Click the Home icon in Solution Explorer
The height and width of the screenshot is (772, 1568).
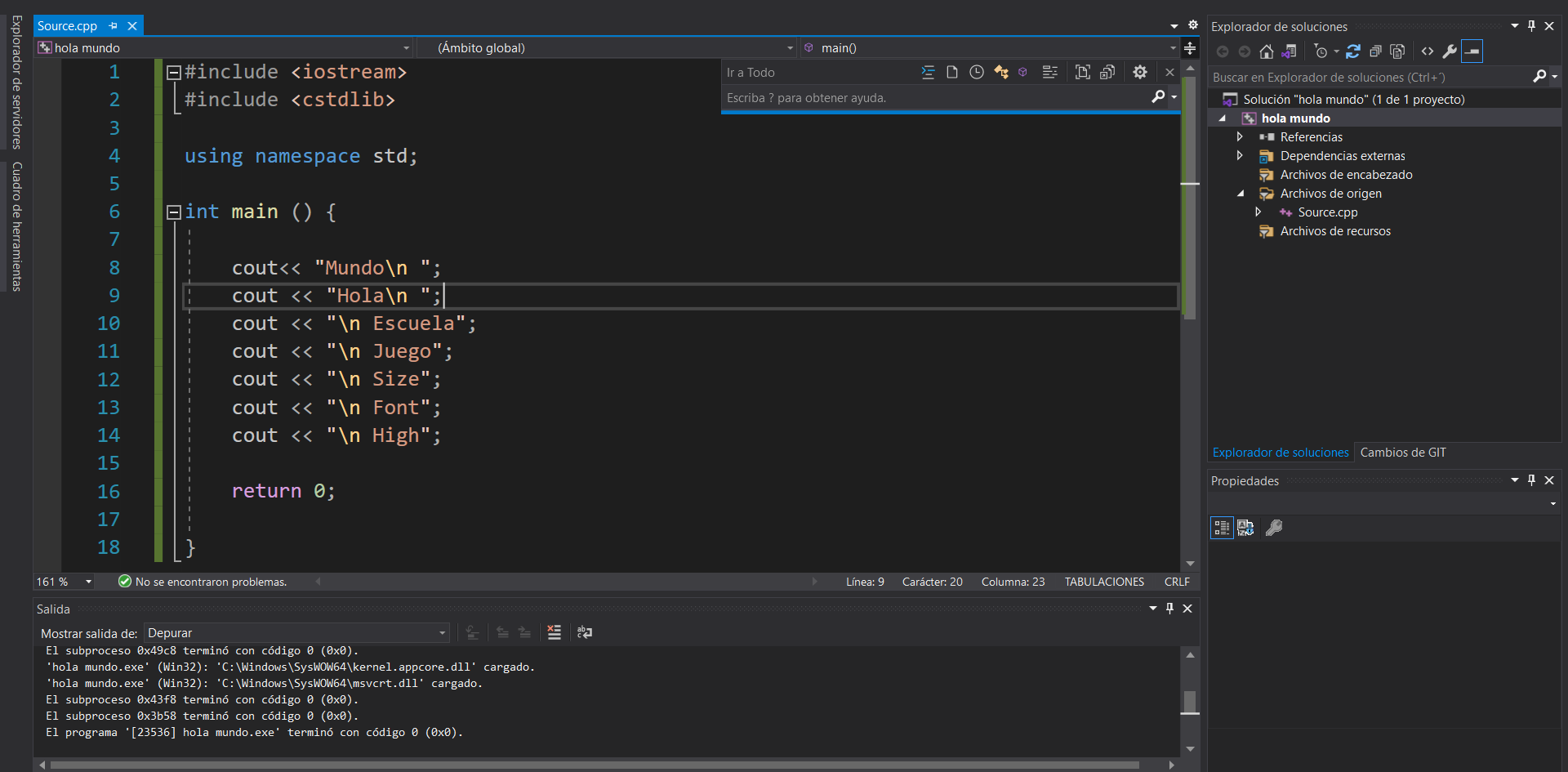point(1266,51)
